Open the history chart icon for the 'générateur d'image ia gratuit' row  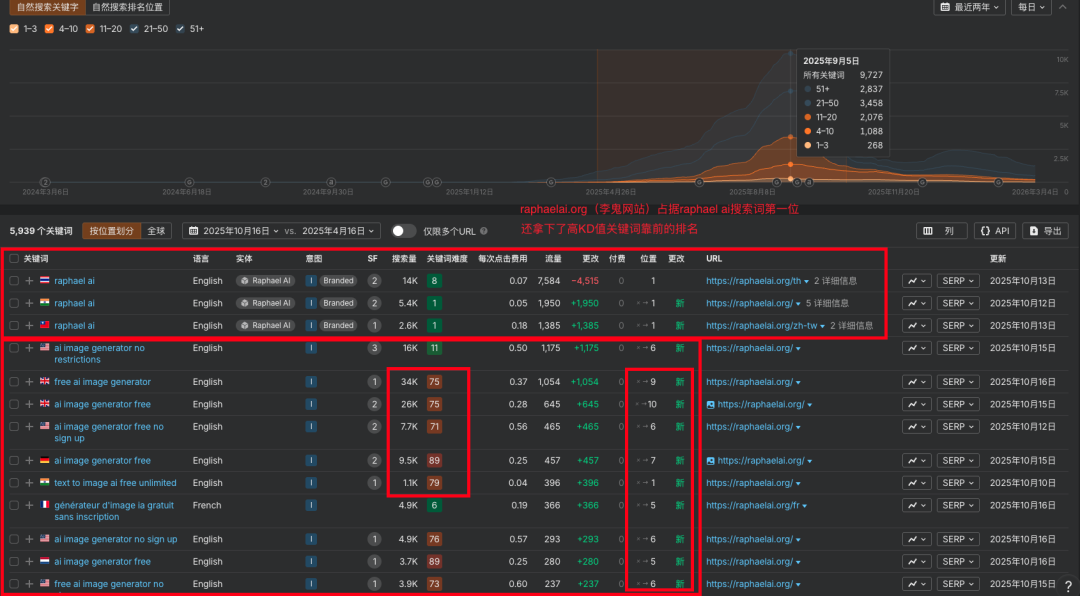tap(917, 505)
